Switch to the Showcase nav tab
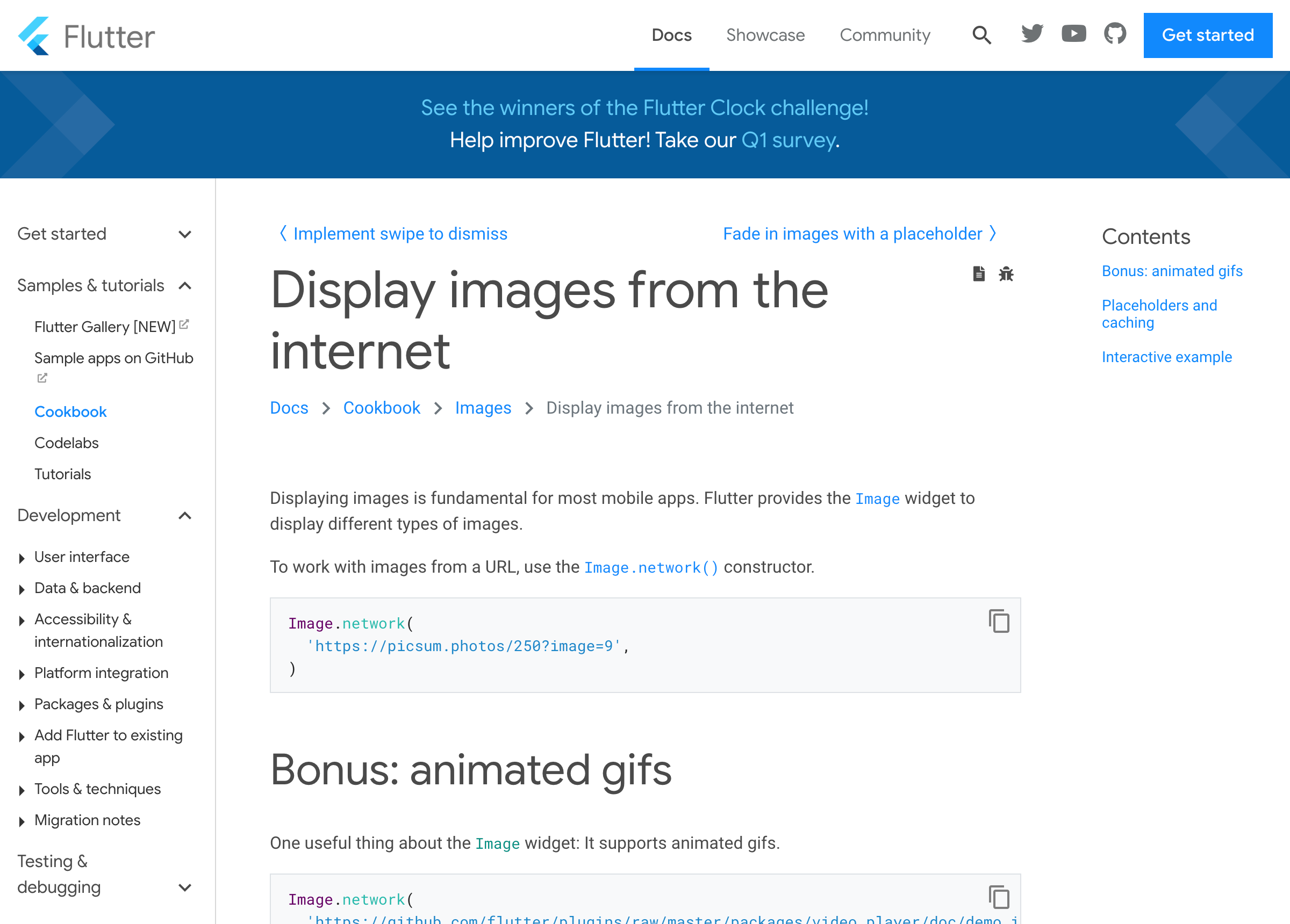1290x924 pixels. pos(765,35)
